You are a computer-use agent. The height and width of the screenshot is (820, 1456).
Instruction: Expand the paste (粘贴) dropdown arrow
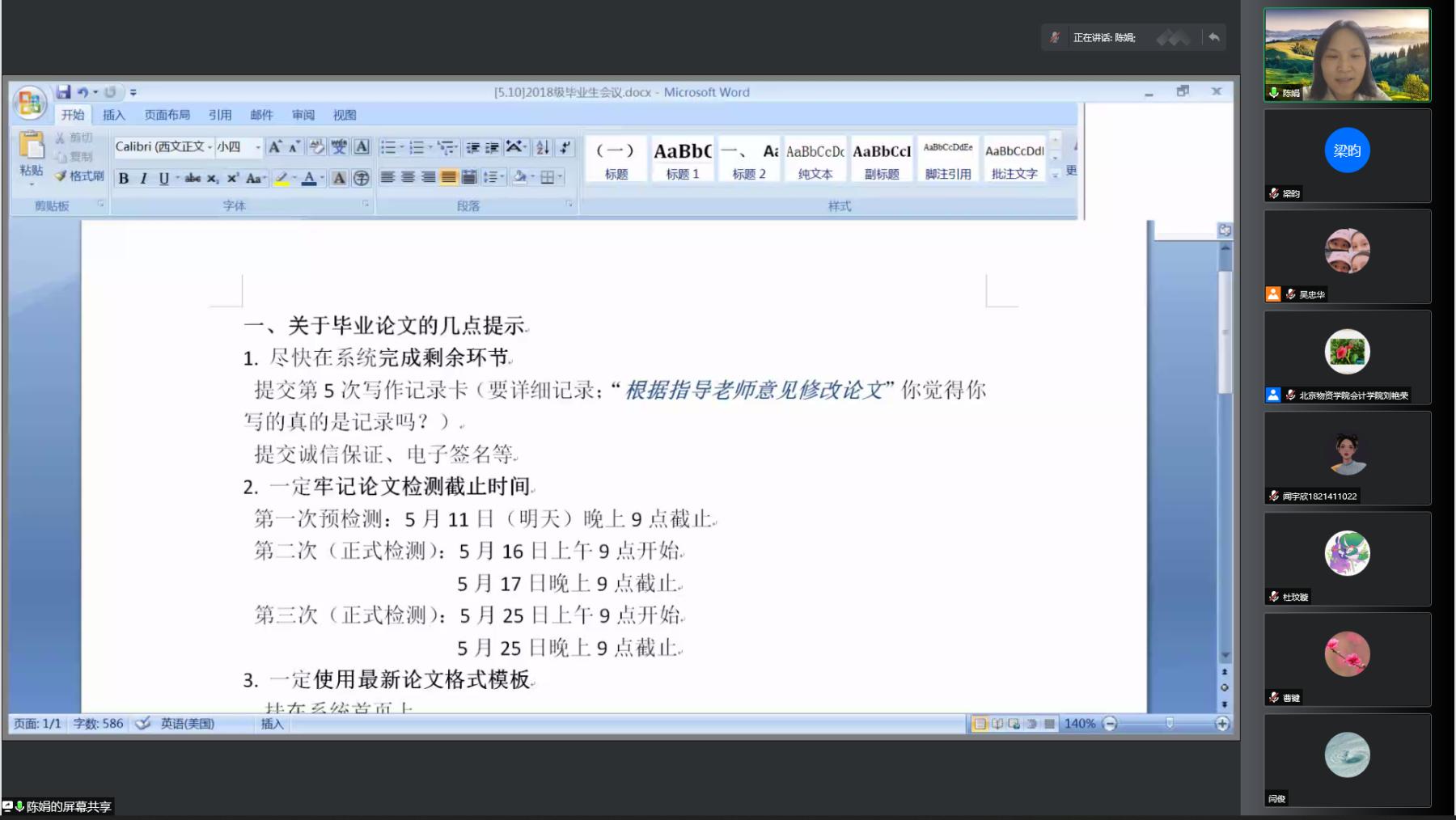[32, 184]
